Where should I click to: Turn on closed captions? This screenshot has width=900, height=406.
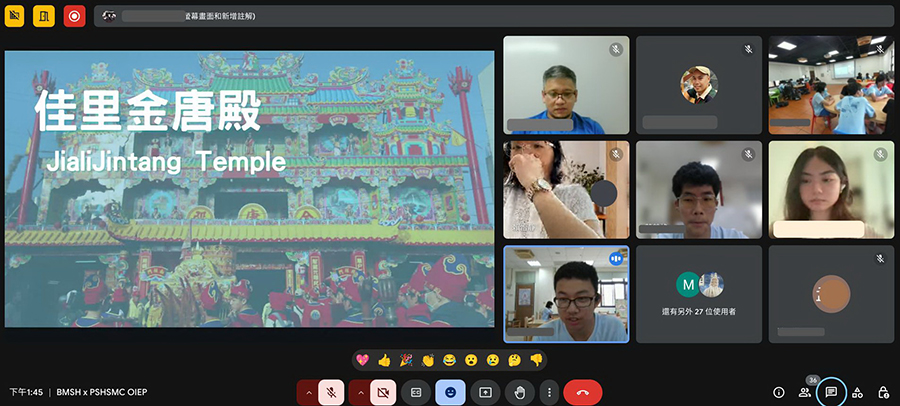pos(417,393)
